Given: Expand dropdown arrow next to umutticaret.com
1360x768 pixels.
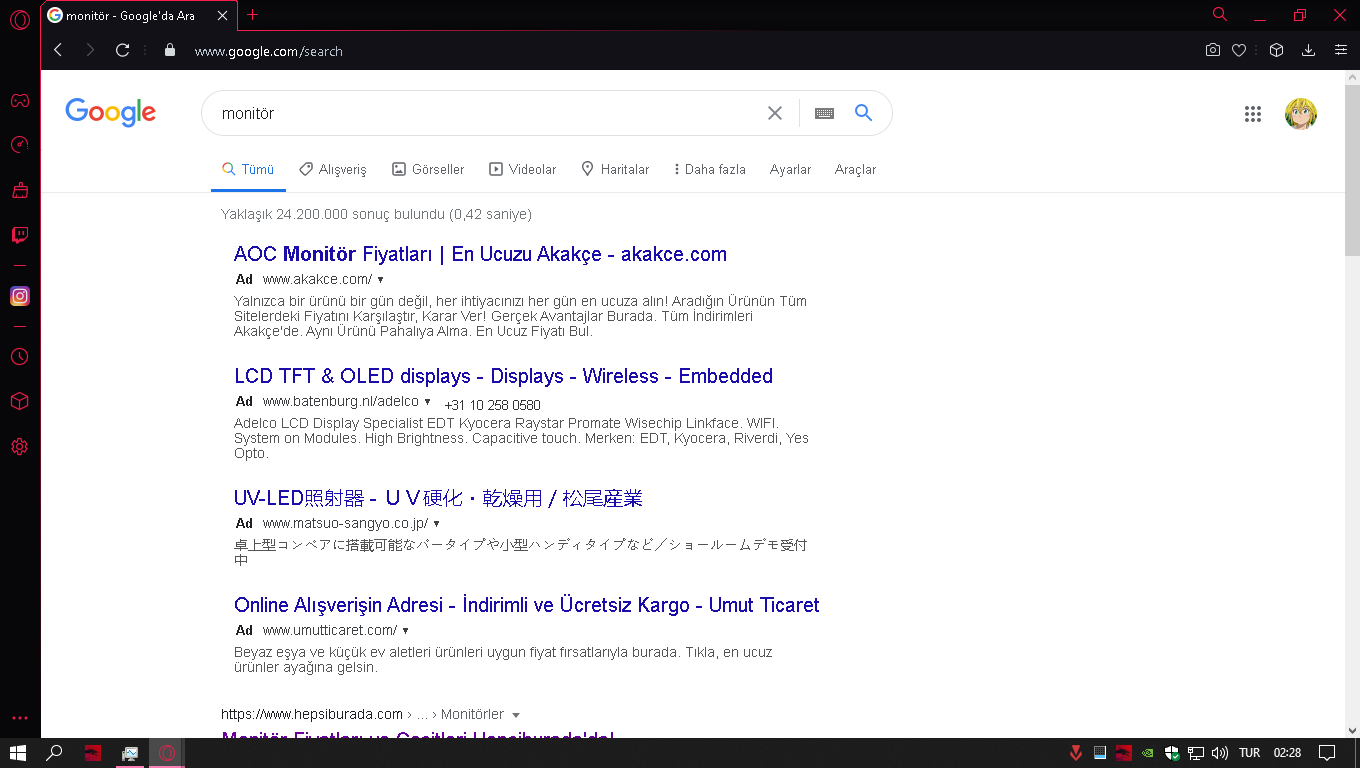Looking at the screenshot, I should (405, 631).
